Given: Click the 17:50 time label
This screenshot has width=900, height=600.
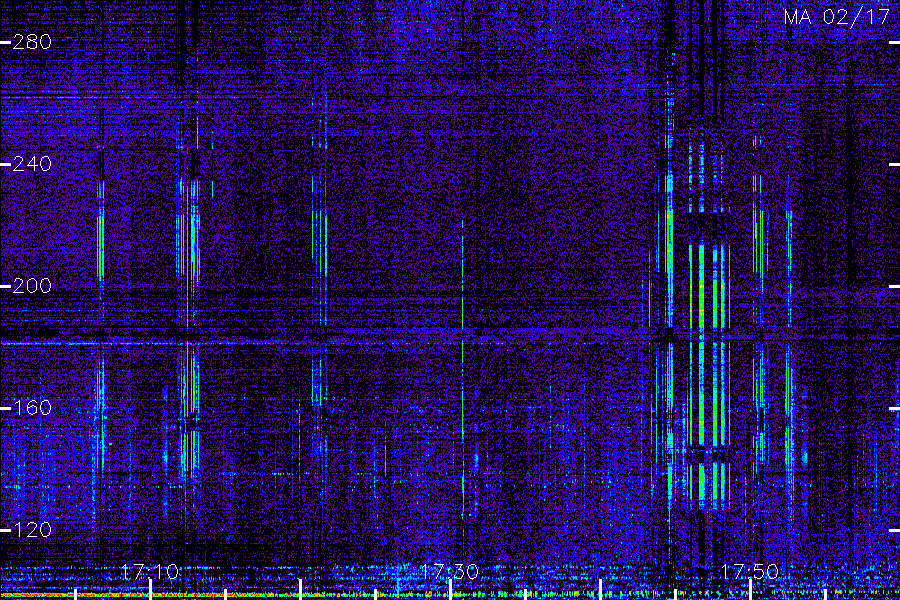Looking at the screenshot, I should pyautogui.click(x=750, y=572).
